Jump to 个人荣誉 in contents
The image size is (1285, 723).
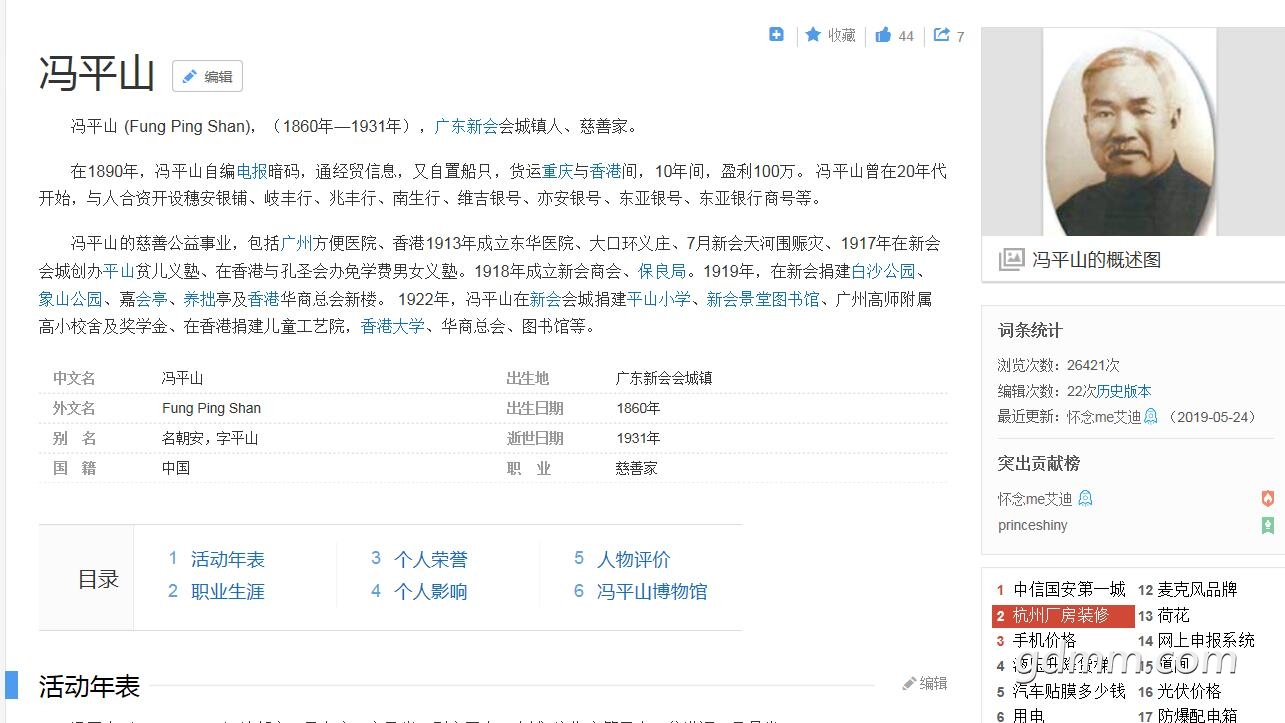pyautogui.click(x=430, y=559)
